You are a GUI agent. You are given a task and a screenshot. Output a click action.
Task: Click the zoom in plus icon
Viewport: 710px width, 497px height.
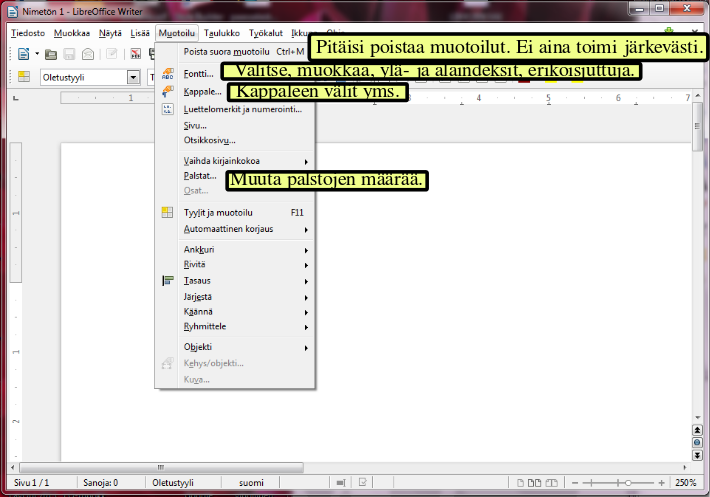coord(661,483)
